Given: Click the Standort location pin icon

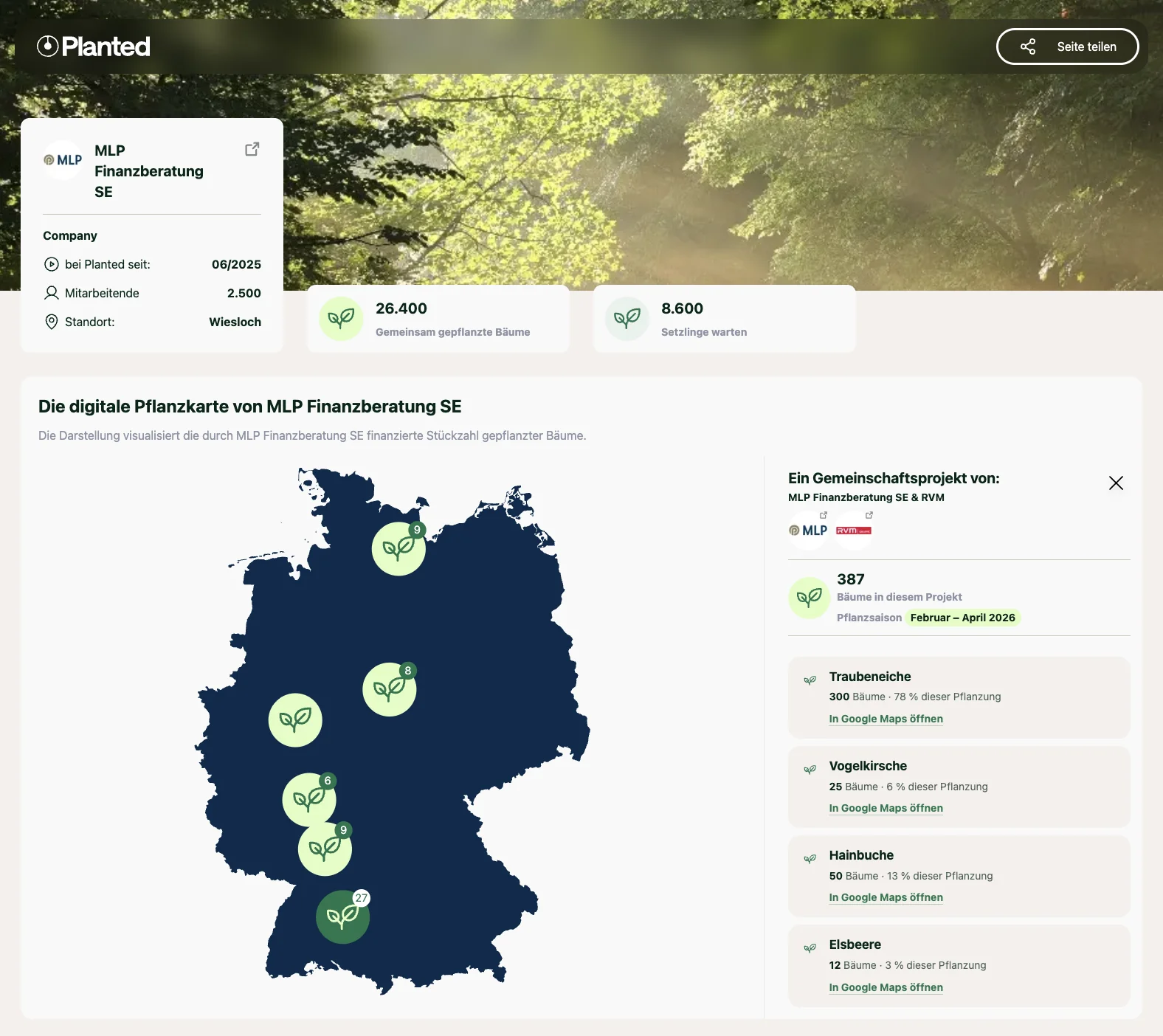Looking at the screenshot, I should [x=52, y=322].
